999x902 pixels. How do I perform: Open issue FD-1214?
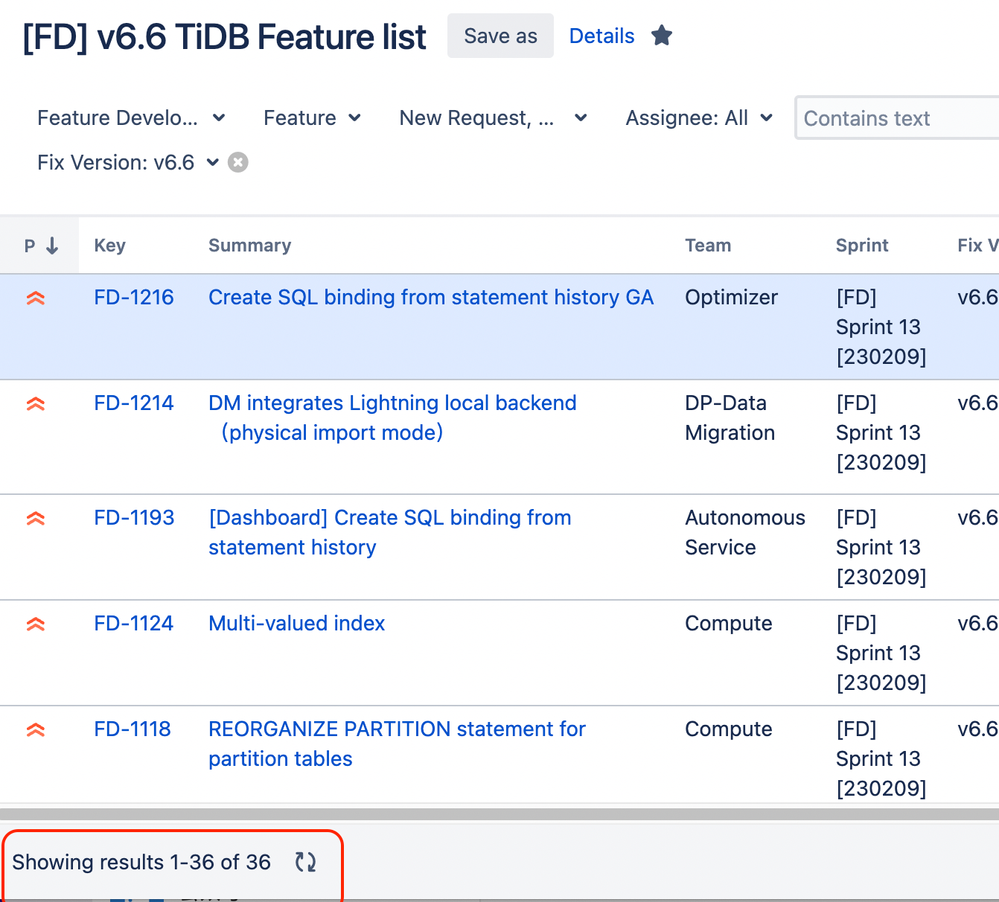coord(134,403)
